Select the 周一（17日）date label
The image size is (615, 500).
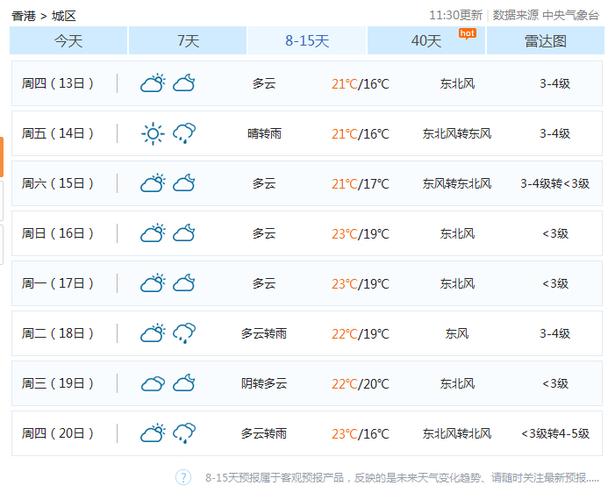pos(58,283)
